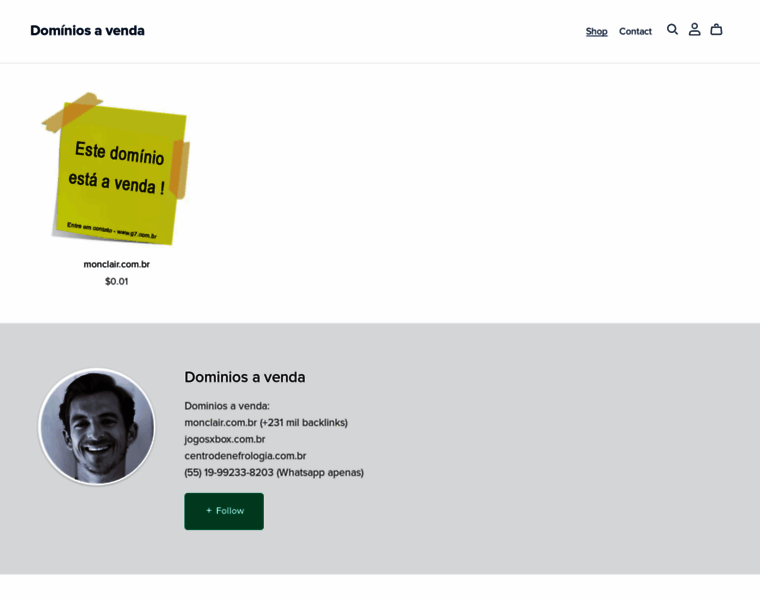Click the Whatsapp phone number line
The height and width of the screenshot is (600, 760).
tap(274, 473)
